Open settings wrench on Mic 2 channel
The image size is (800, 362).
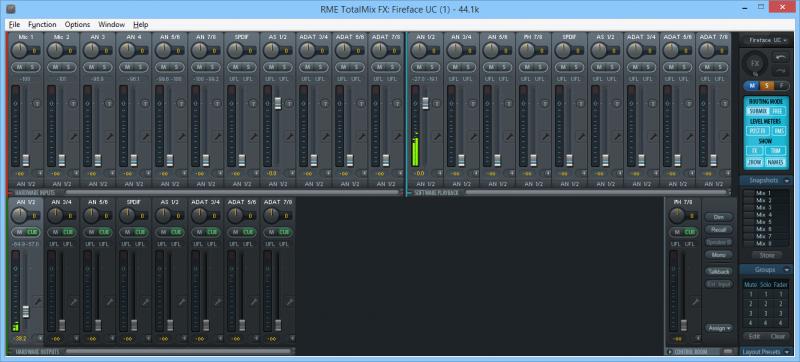(74, 137)
